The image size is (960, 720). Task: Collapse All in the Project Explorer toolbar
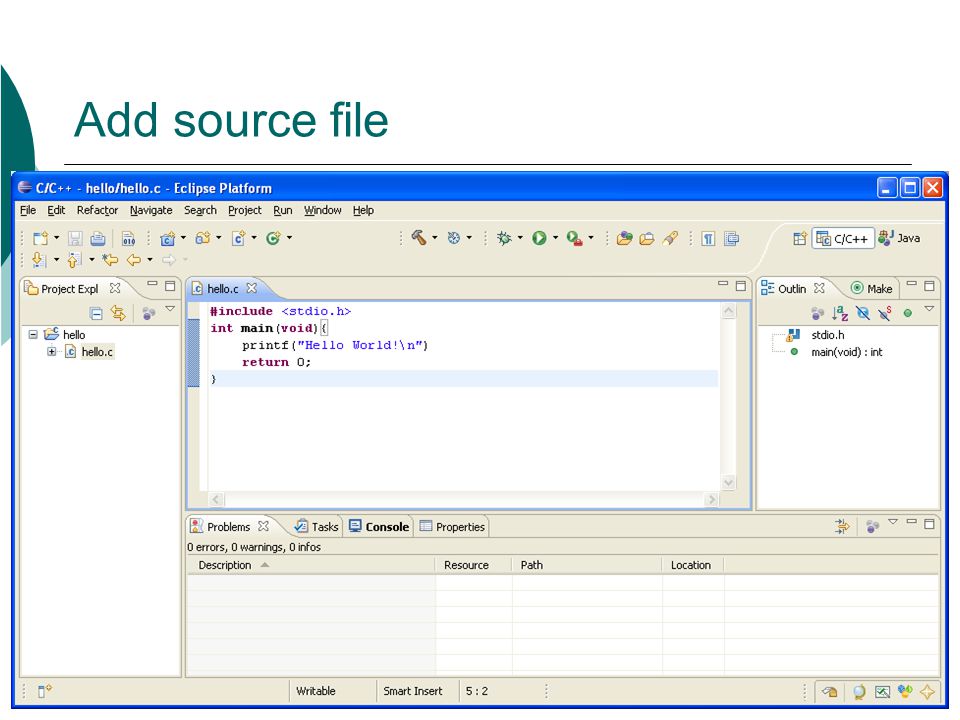(96, 313)
